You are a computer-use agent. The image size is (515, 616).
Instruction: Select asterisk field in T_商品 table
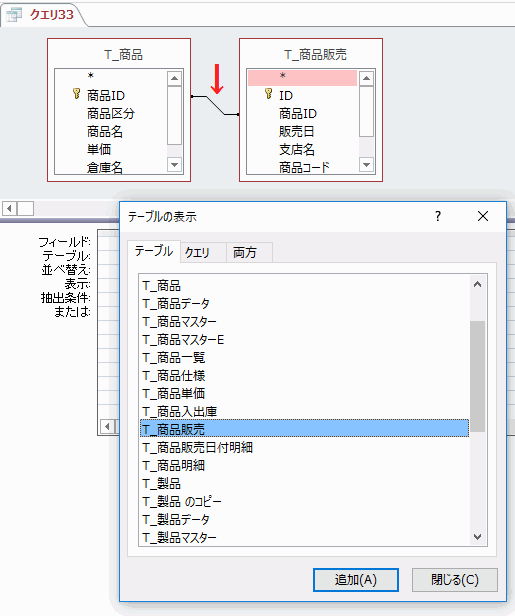[x=91, y=76]
